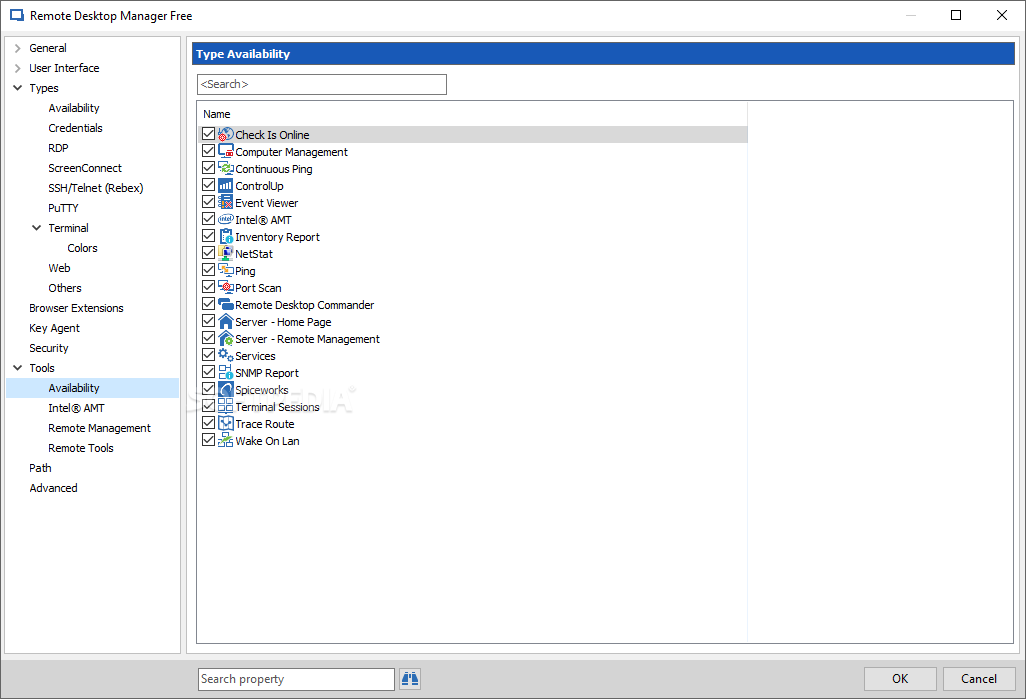Click the Event Viewer icon
1026x699 pixels.
226,202
